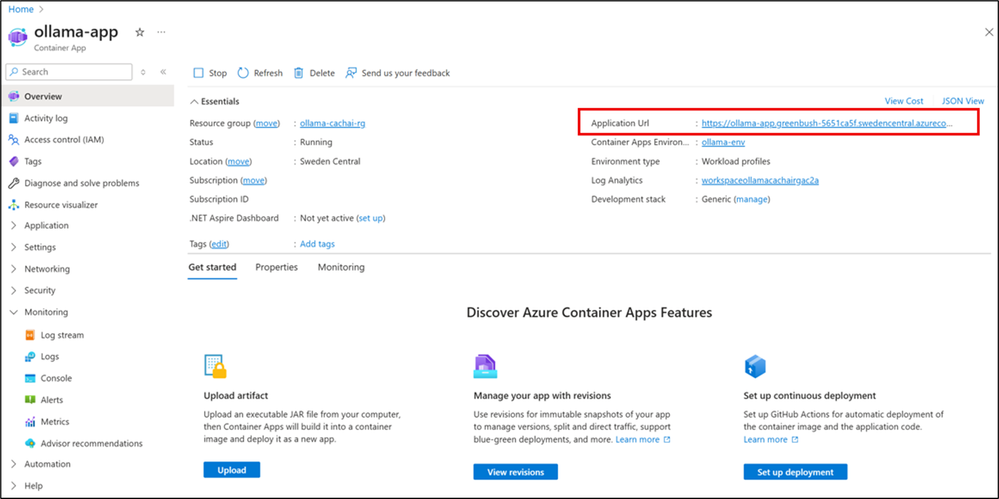Click the Delete trash icon
Image resolution: width=999 pixels, height=499 pixels.
pyautogui.click(x=298, y=73)
